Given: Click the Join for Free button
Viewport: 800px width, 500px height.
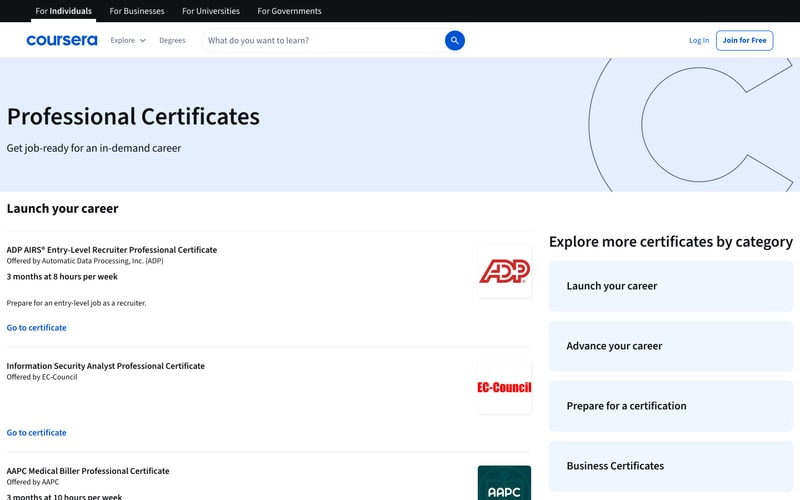Looking at the screenshot, I should [744, 40].
